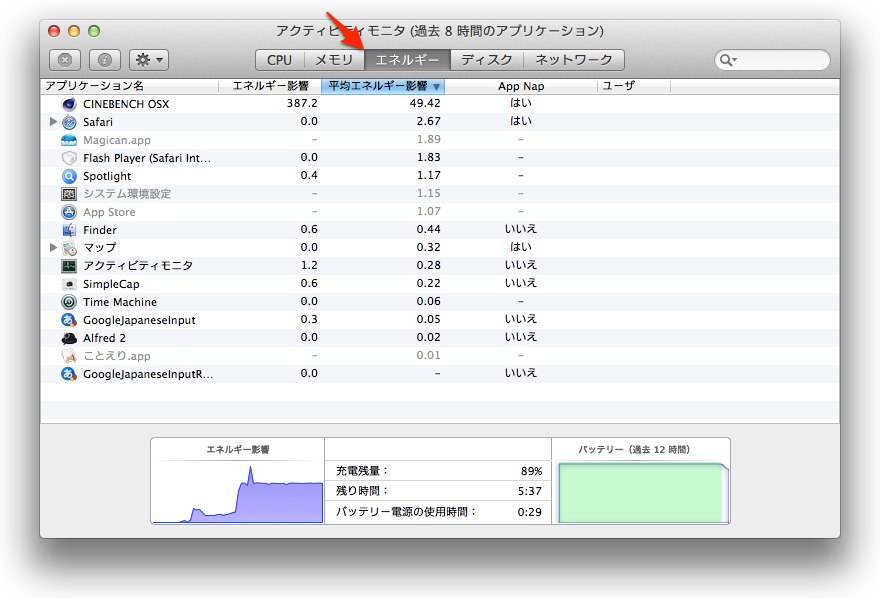Sort by アプリケーション名 column header
This screenshot has width=880, height=598.
(x=130, y=86)
